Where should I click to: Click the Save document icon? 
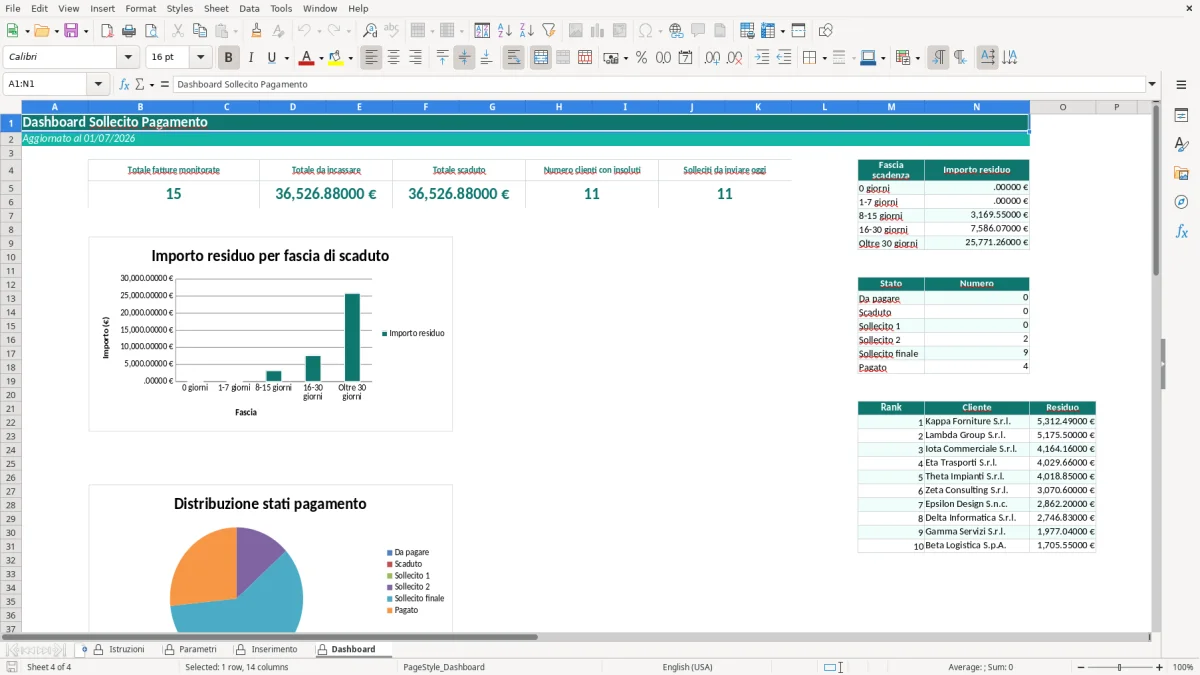coord(71,31)
